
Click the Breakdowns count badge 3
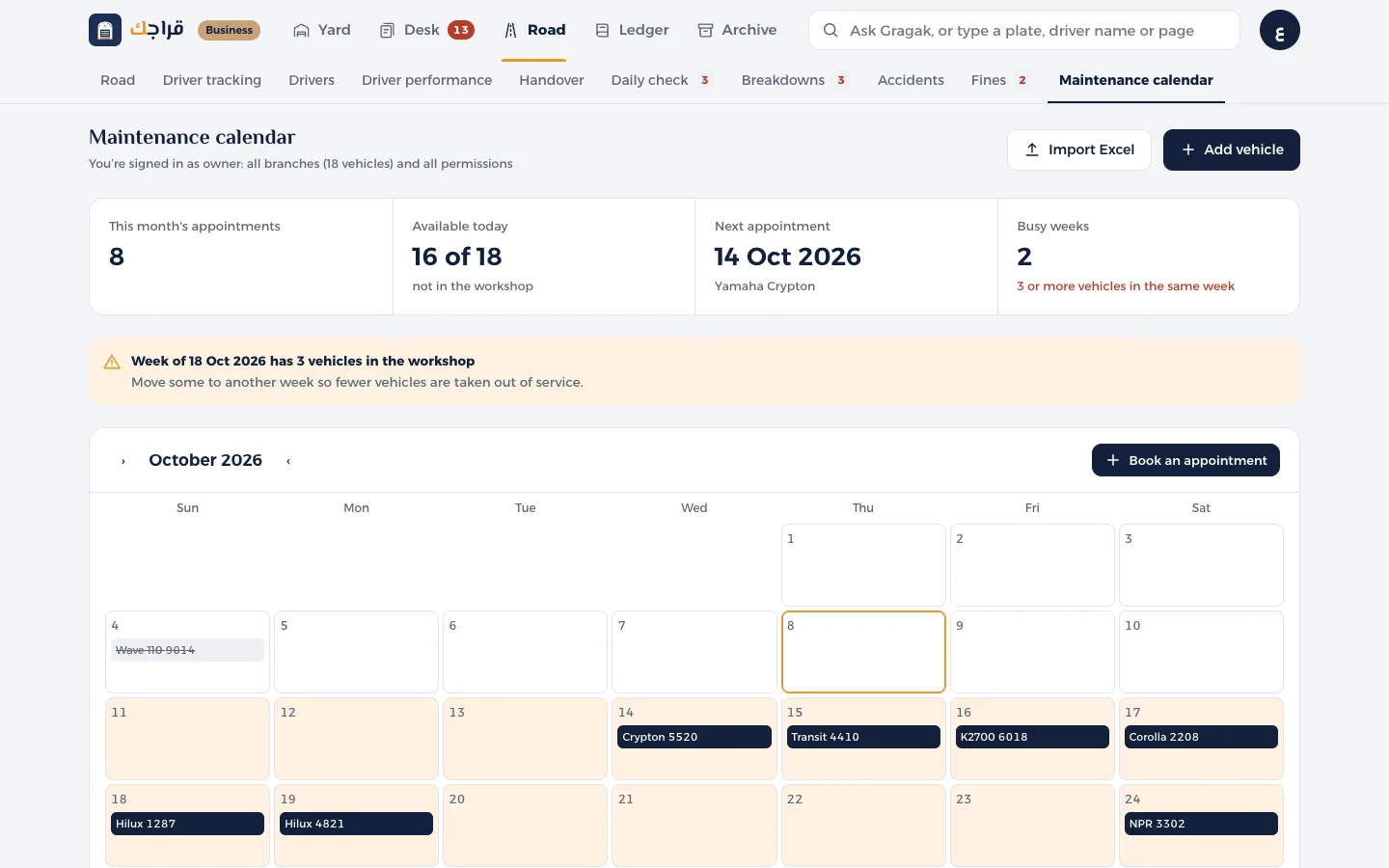[x=841, y=80]
